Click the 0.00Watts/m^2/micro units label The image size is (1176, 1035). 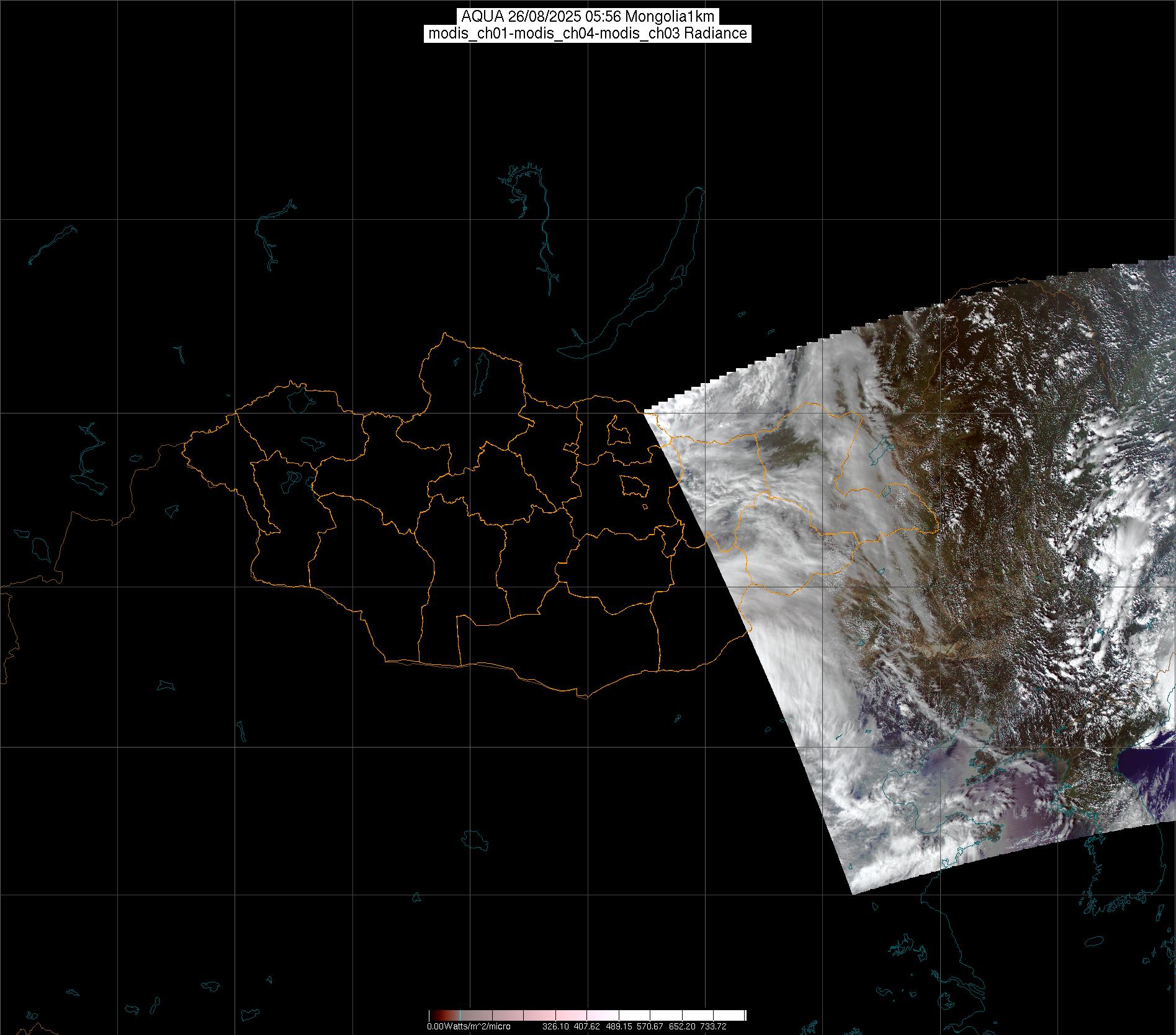point(469,1026)
